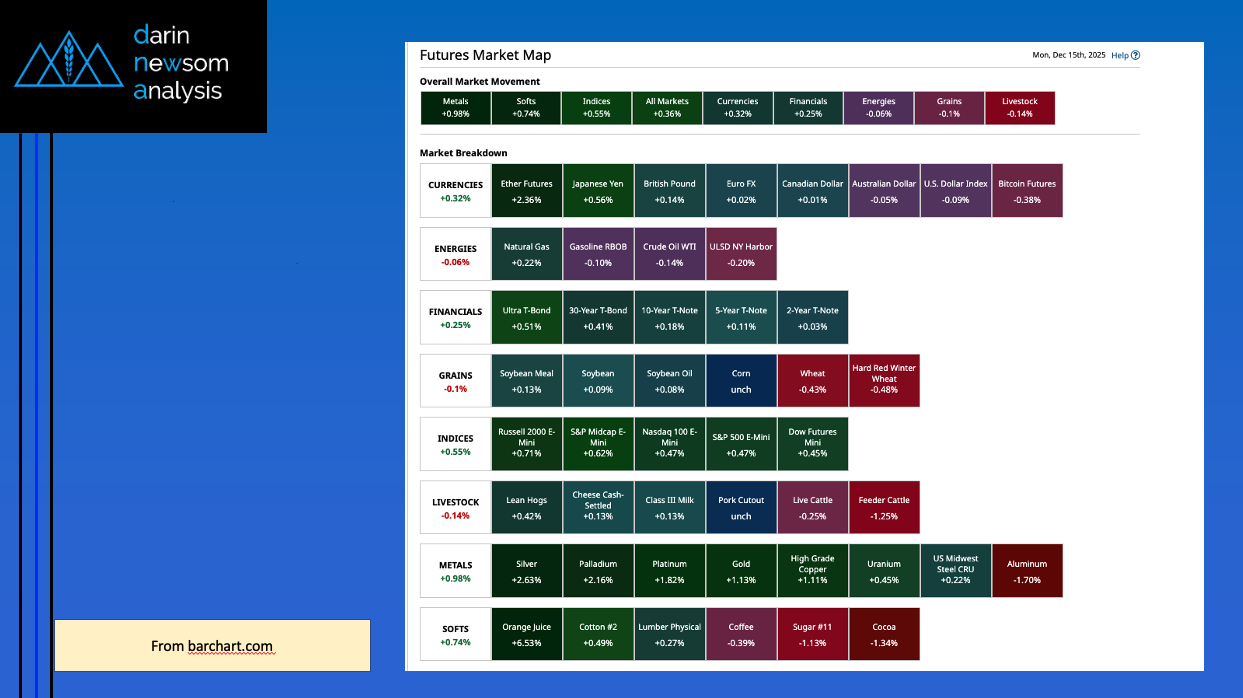Open the Orange Juice tile

click(x=526, y=634)
